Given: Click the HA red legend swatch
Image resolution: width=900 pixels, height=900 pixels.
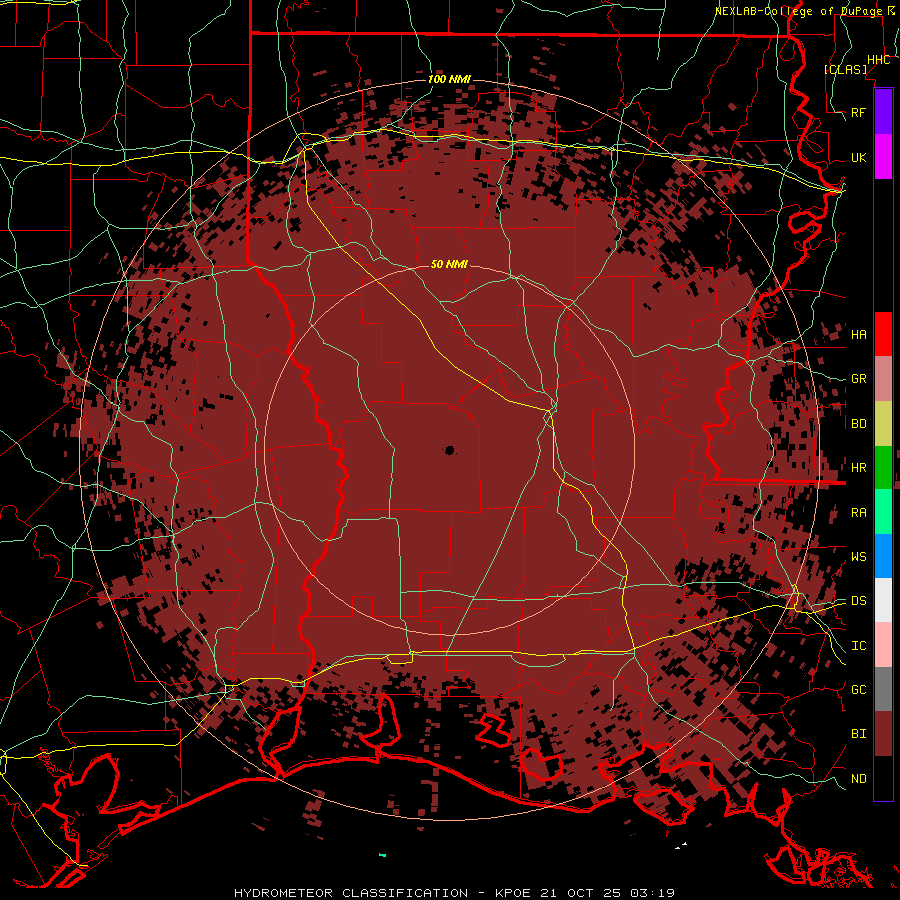Looking at the screenshot, I should pyautogui.click(x=883, y=334).
